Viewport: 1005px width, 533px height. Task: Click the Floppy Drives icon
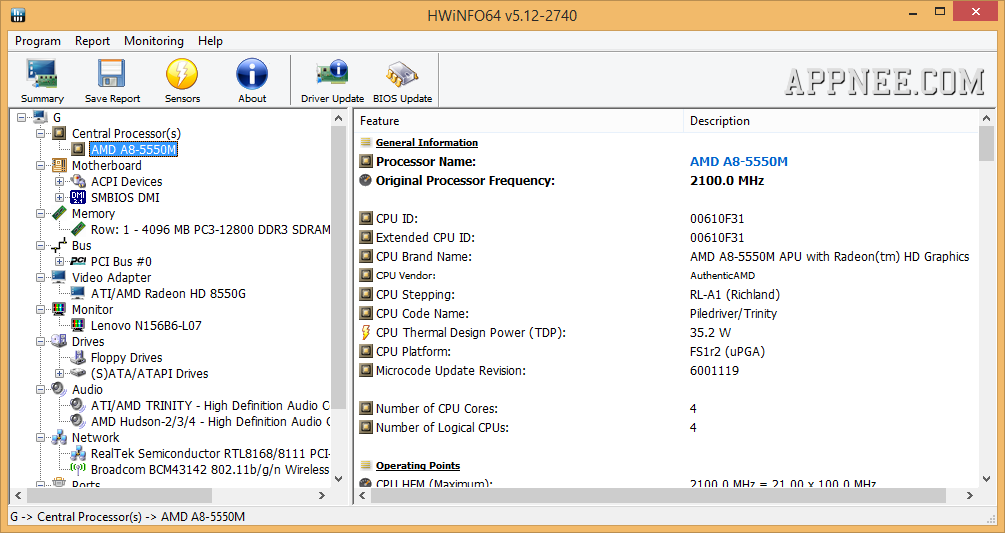click(x=78, y=357)
